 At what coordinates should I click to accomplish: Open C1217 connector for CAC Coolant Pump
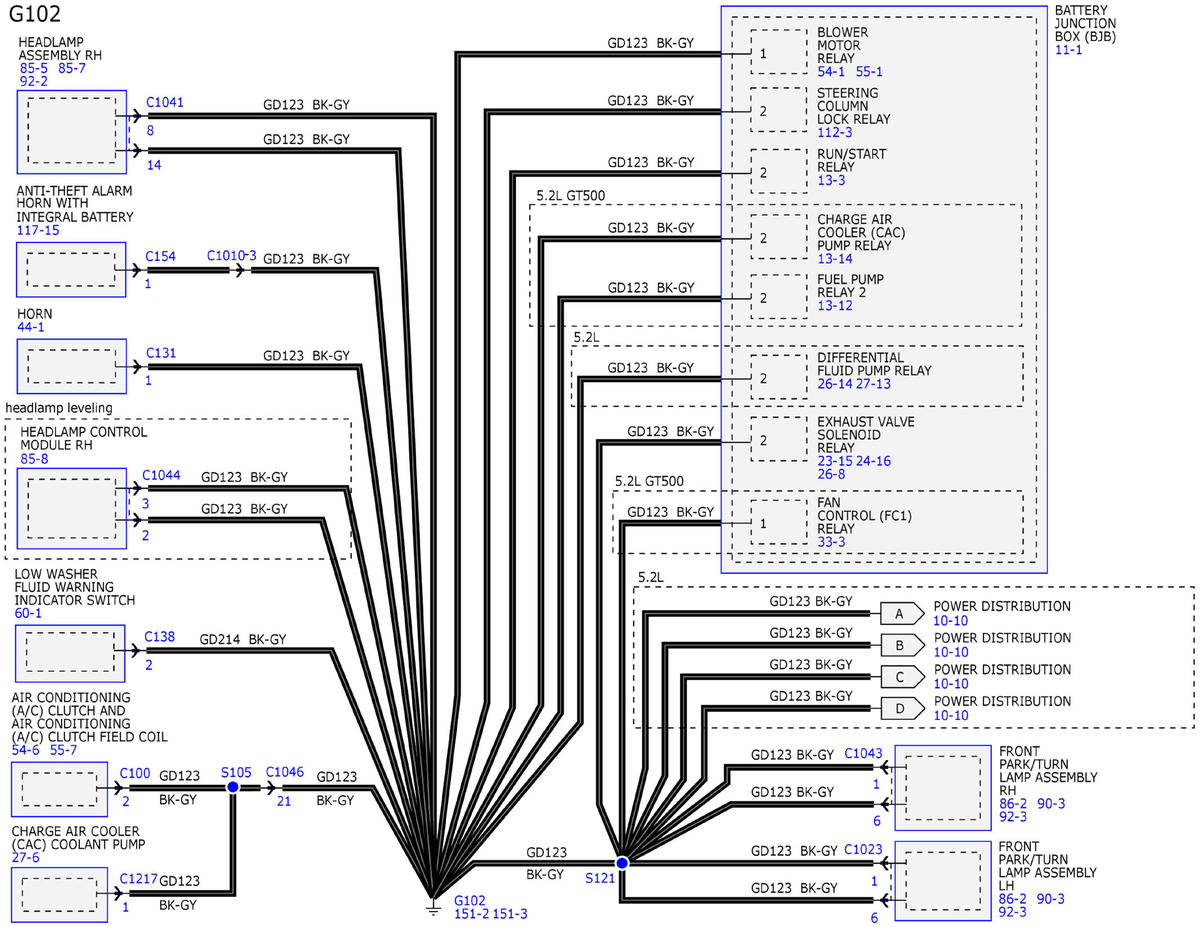[138, 878]
